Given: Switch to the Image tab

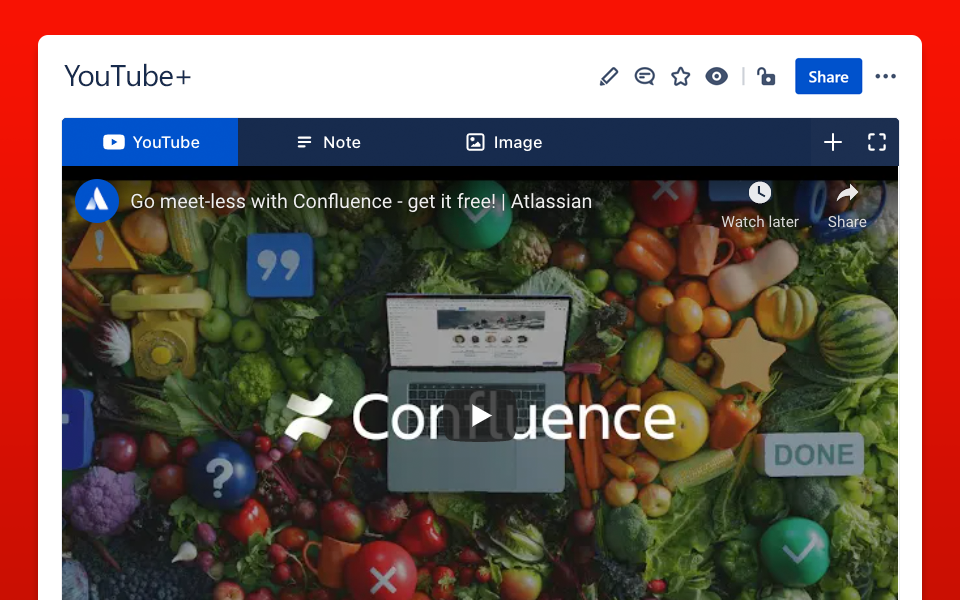Looking at the screenshot, I should 503,142.
